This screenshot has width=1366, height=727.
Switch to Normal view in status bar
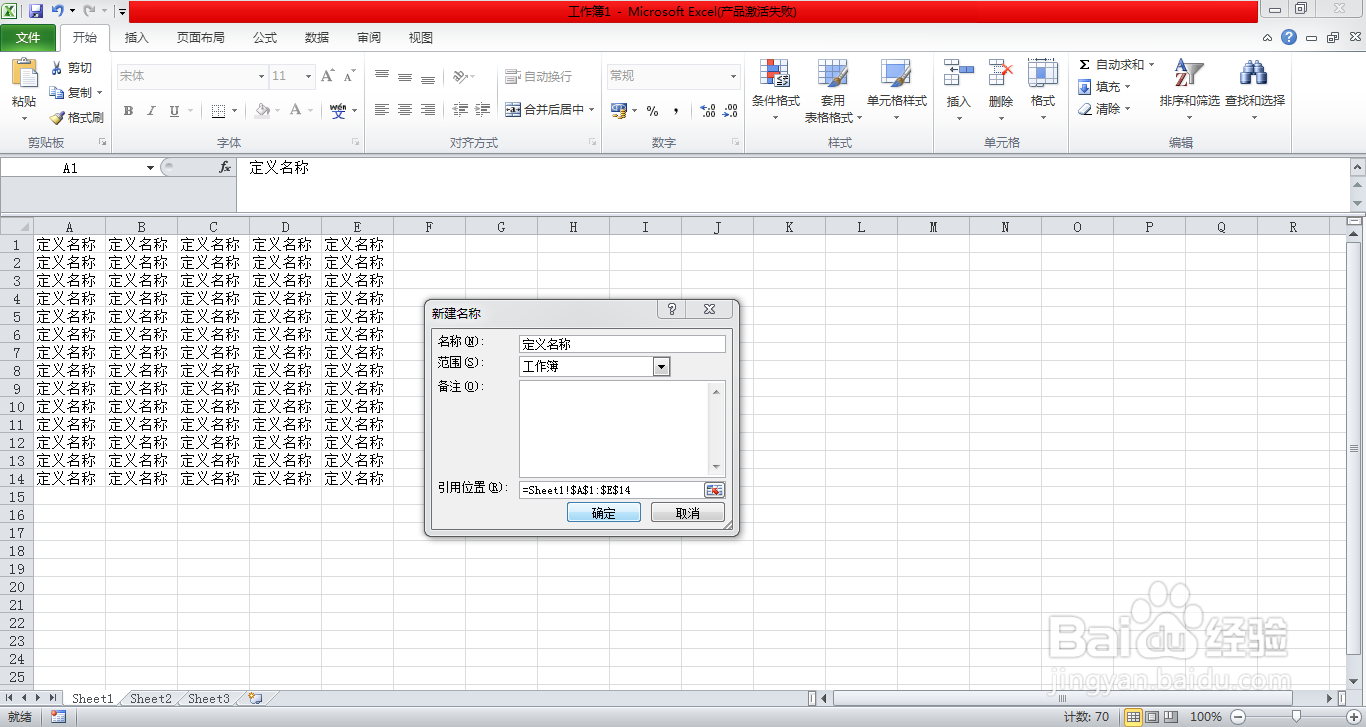(x=1133, y=717)
